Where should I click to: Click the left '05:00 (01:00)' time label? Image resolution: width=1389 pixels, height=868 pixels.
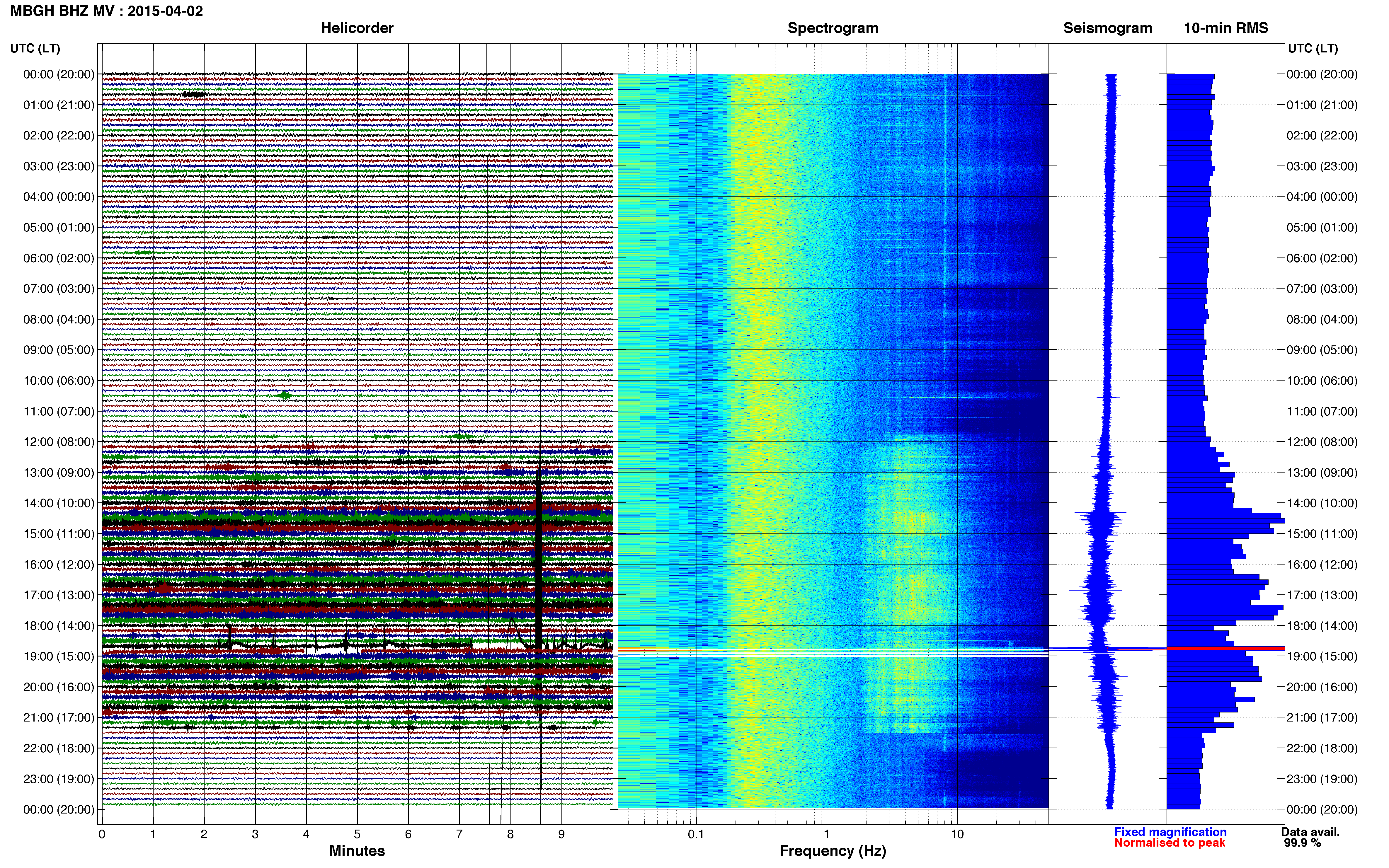coord(59,227)
